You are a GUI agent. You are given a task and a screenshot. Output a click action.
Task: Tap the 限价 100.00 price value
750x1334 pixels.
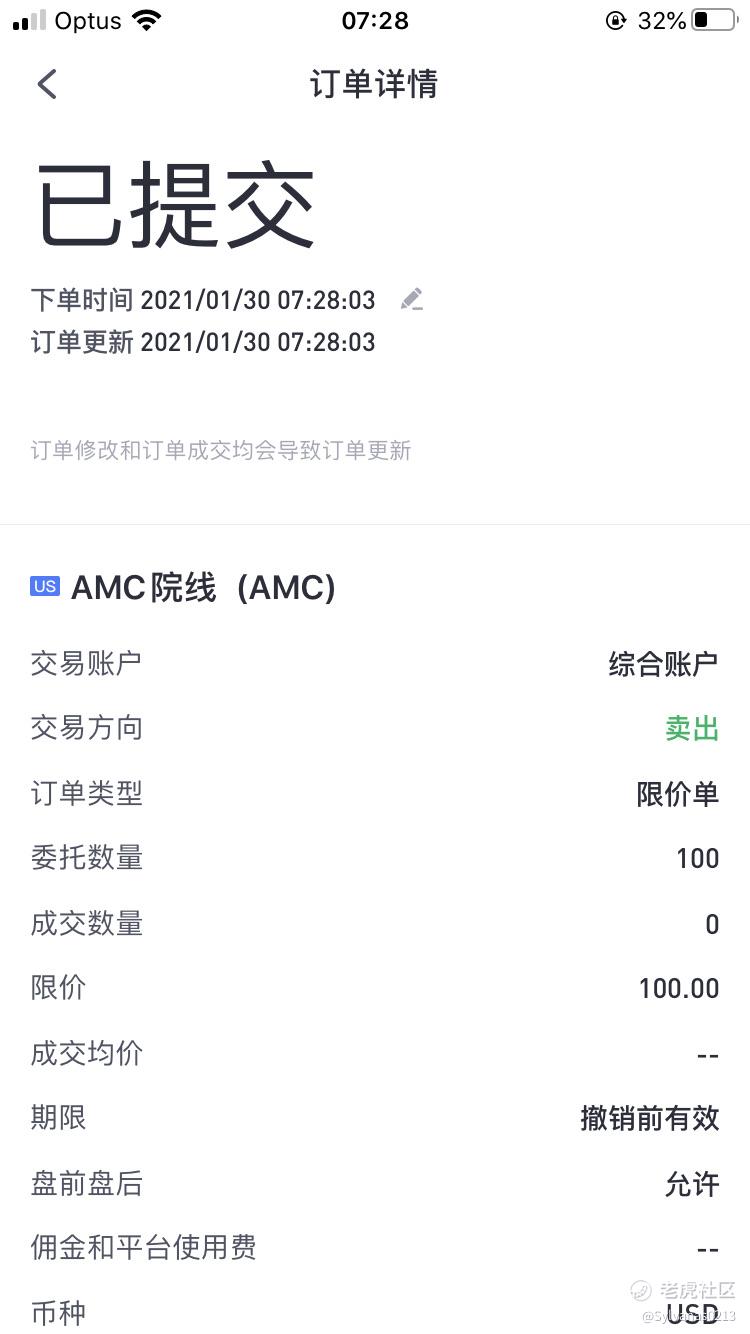(679, 988)
